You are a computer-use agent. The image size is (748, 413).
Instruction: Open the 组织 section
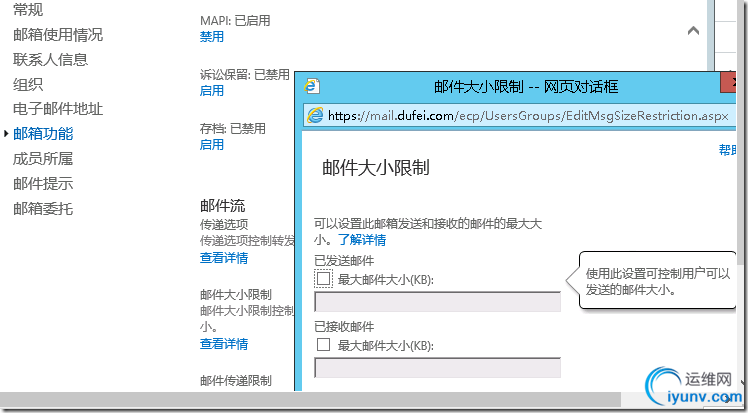pos(28,84)
